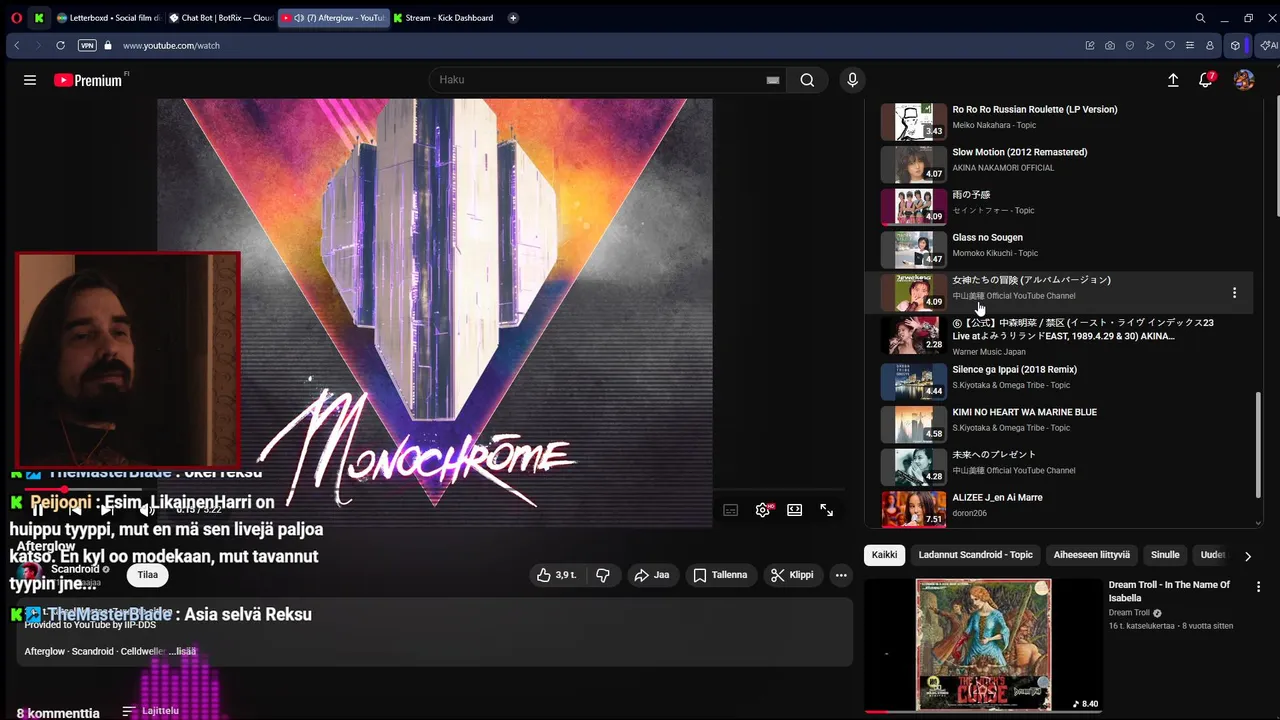This screenshot has width=1280, height=720.
Task: Click the Haku search input field
Action: (597, 80)
